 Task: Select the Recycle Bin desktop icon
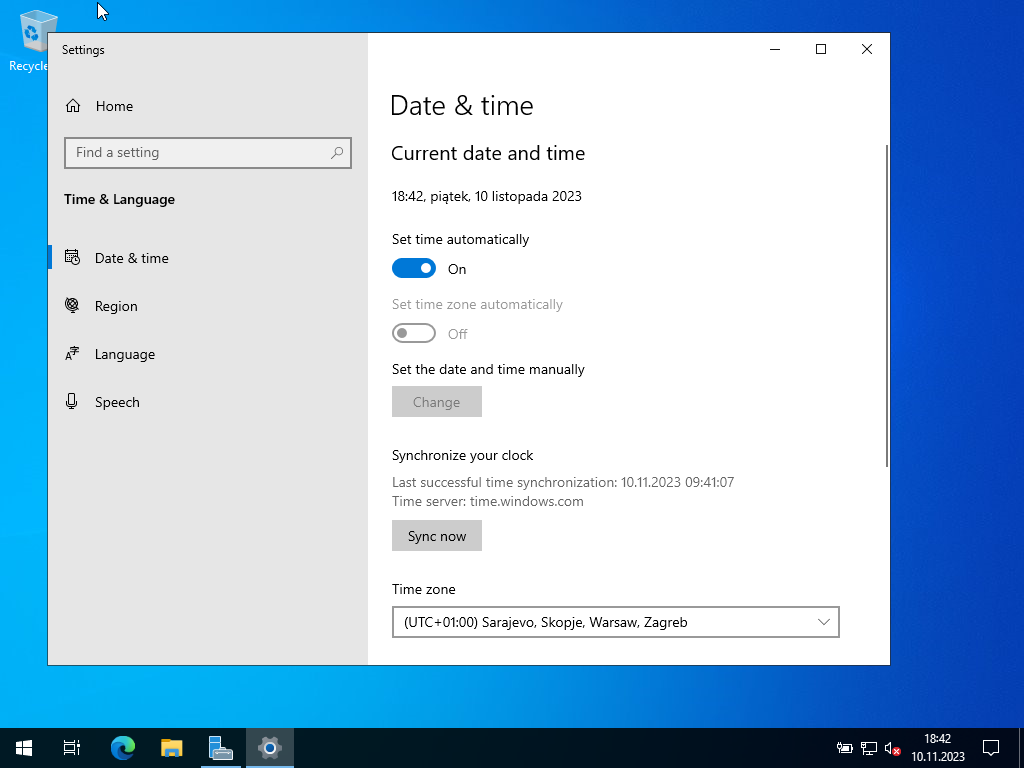(x=29, y=40)
